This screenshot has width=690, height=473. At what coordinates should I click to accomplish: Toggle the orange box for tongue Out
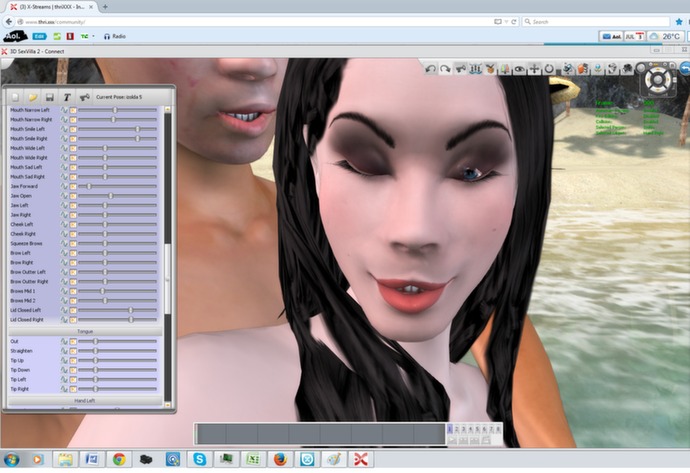(73, 341)
